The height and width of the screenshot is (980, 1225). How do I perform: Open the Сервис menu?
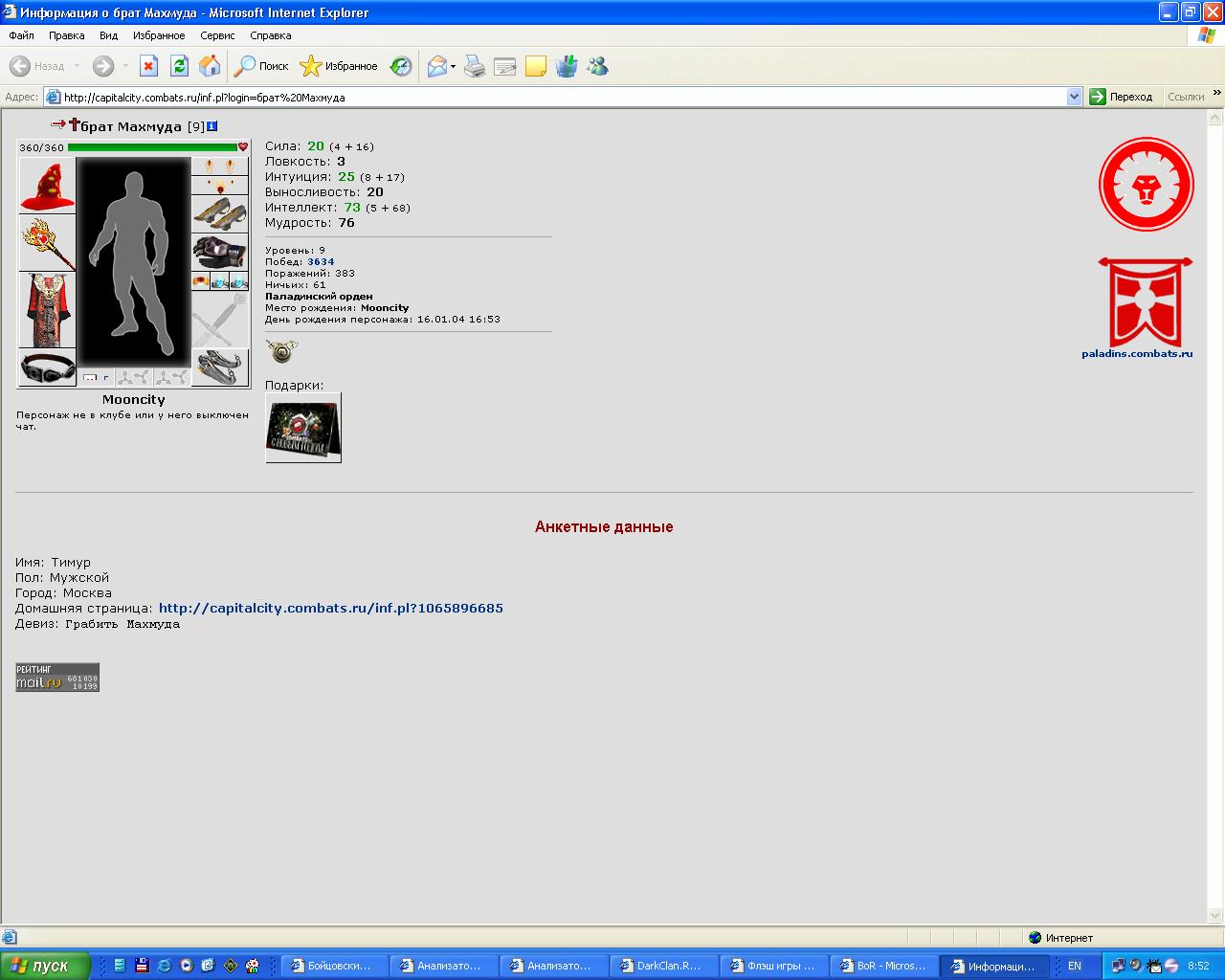pos(217,35)
